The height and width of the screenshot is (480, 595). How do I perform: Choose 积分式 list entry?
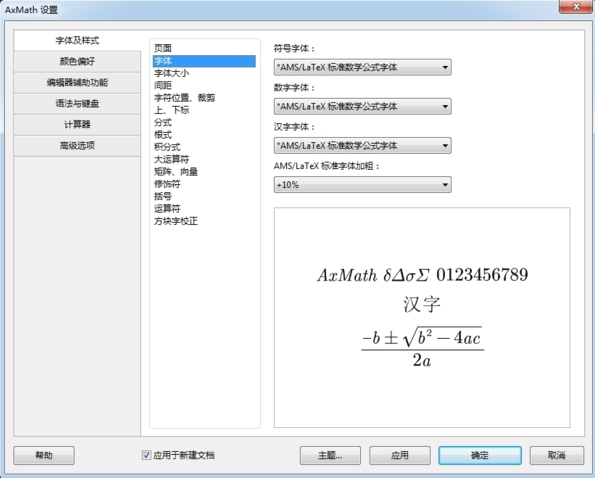point(204,147)
